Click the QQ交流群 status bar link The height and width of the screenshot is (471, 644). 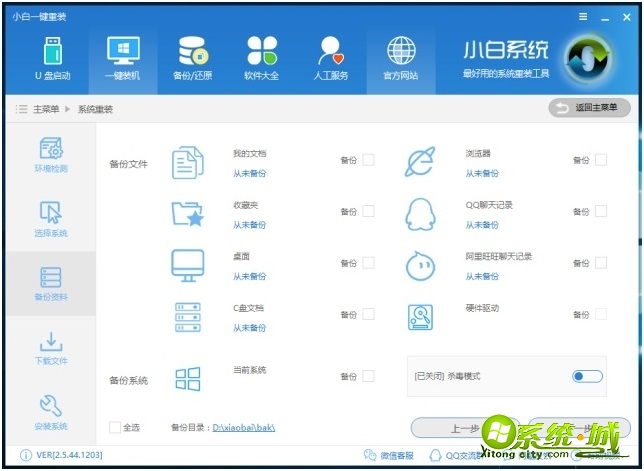click(455, 455)
